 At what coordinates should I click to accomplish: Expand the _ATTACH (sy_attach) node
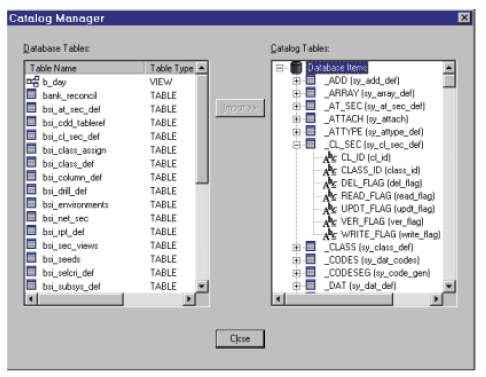pyautogui.click(x=296, y=119)
